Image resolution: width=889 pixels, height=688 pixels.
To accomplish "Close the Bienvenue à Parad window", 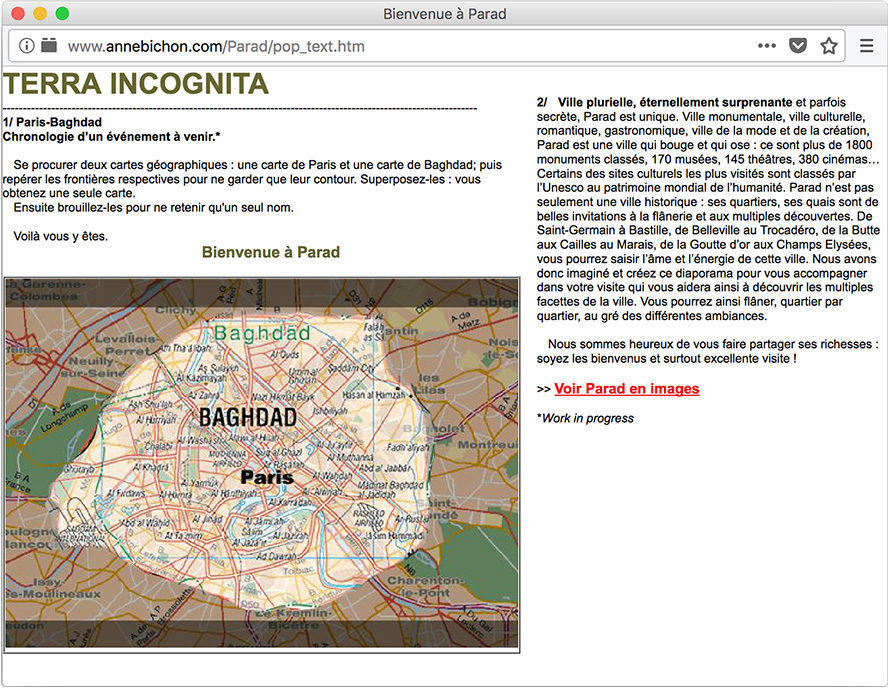I will tap(18, 14).
